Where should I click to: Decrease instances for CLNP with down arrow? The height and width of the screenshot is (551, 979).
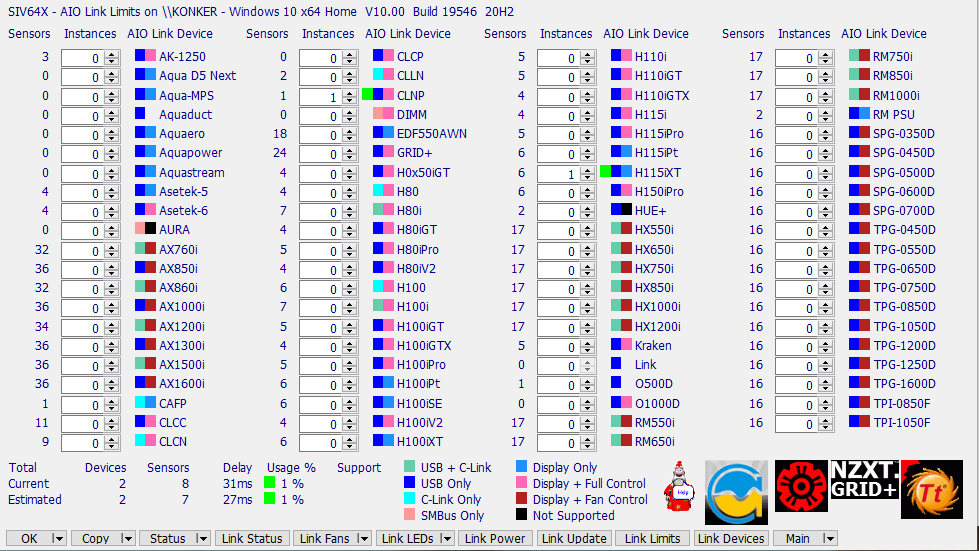(350, 100)
